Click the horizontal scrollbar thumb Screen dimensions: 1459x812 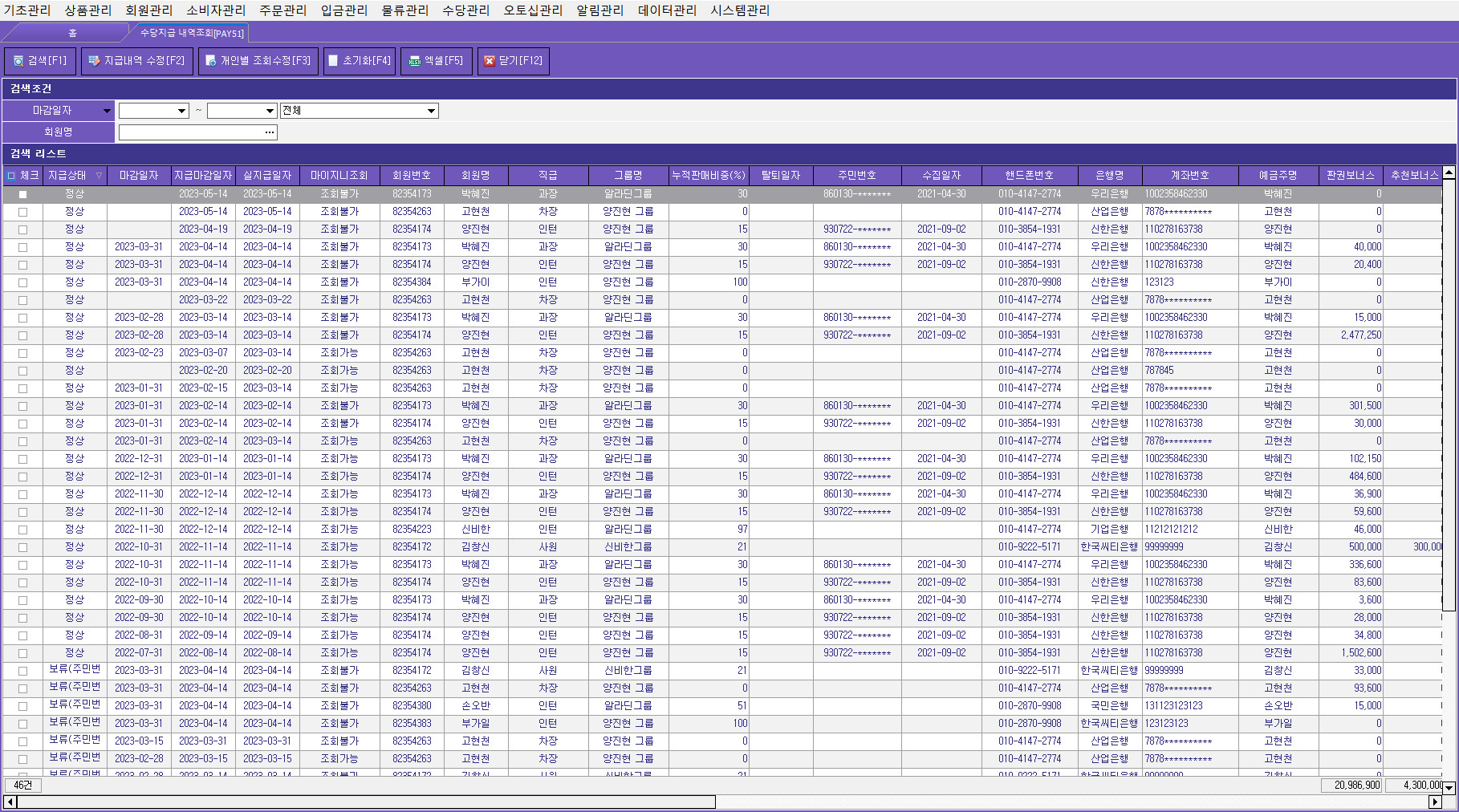coord(366,802)
